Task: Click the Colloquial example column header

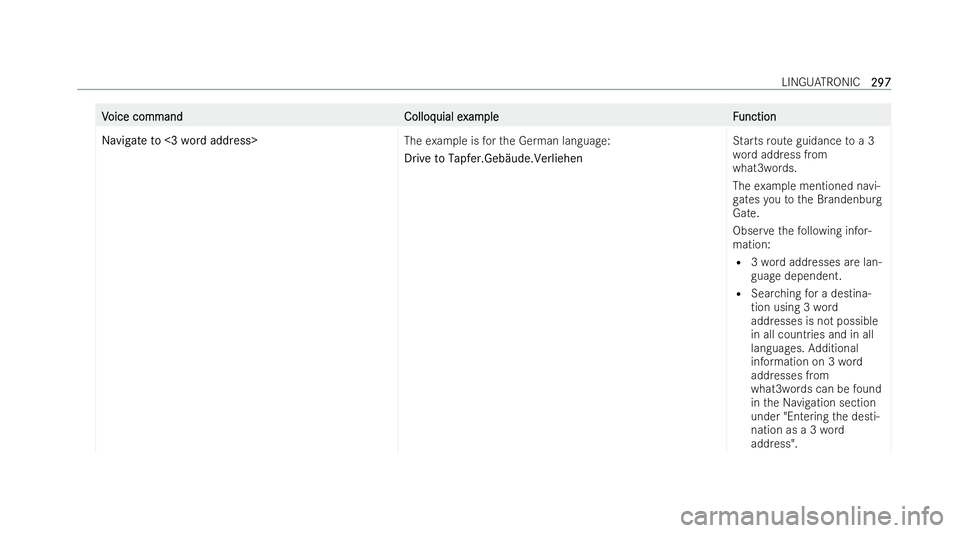Action: coord(451,116)
